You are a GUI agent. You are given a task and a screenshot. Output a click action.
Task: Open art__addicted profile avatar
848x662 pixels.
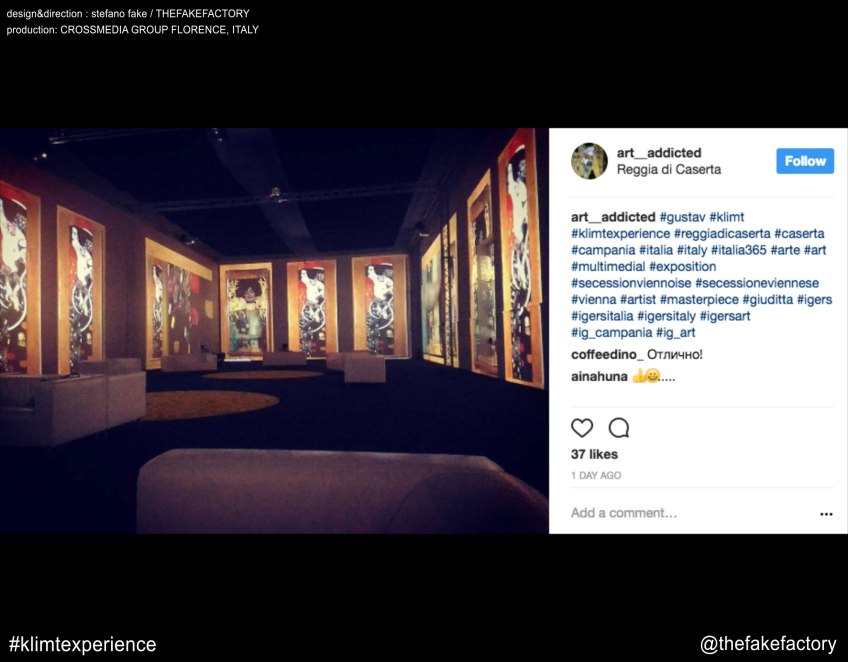coord(589,161)
